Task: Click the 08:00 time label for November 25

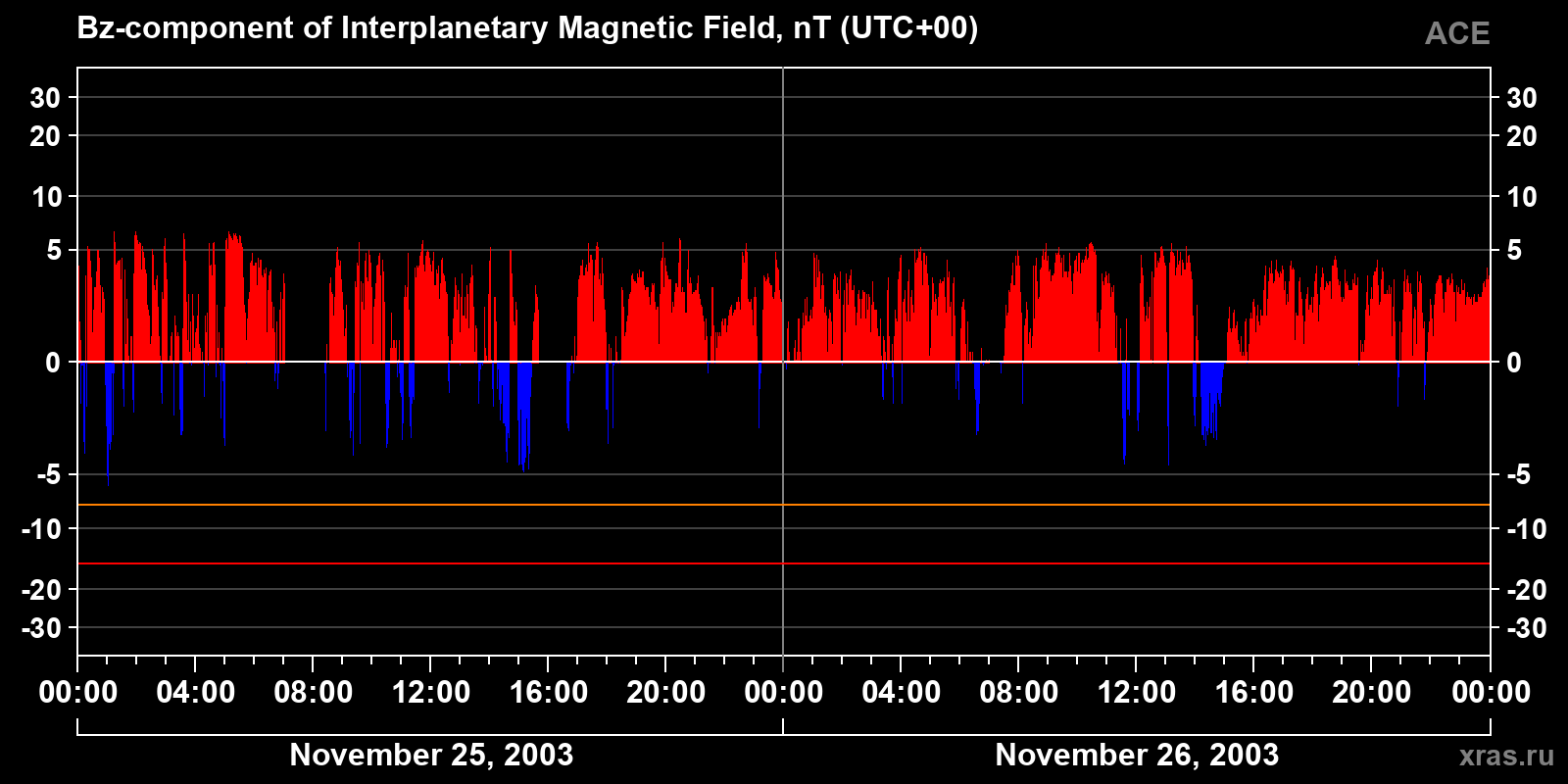Action: pyautogui.click(x=314, y=693)
